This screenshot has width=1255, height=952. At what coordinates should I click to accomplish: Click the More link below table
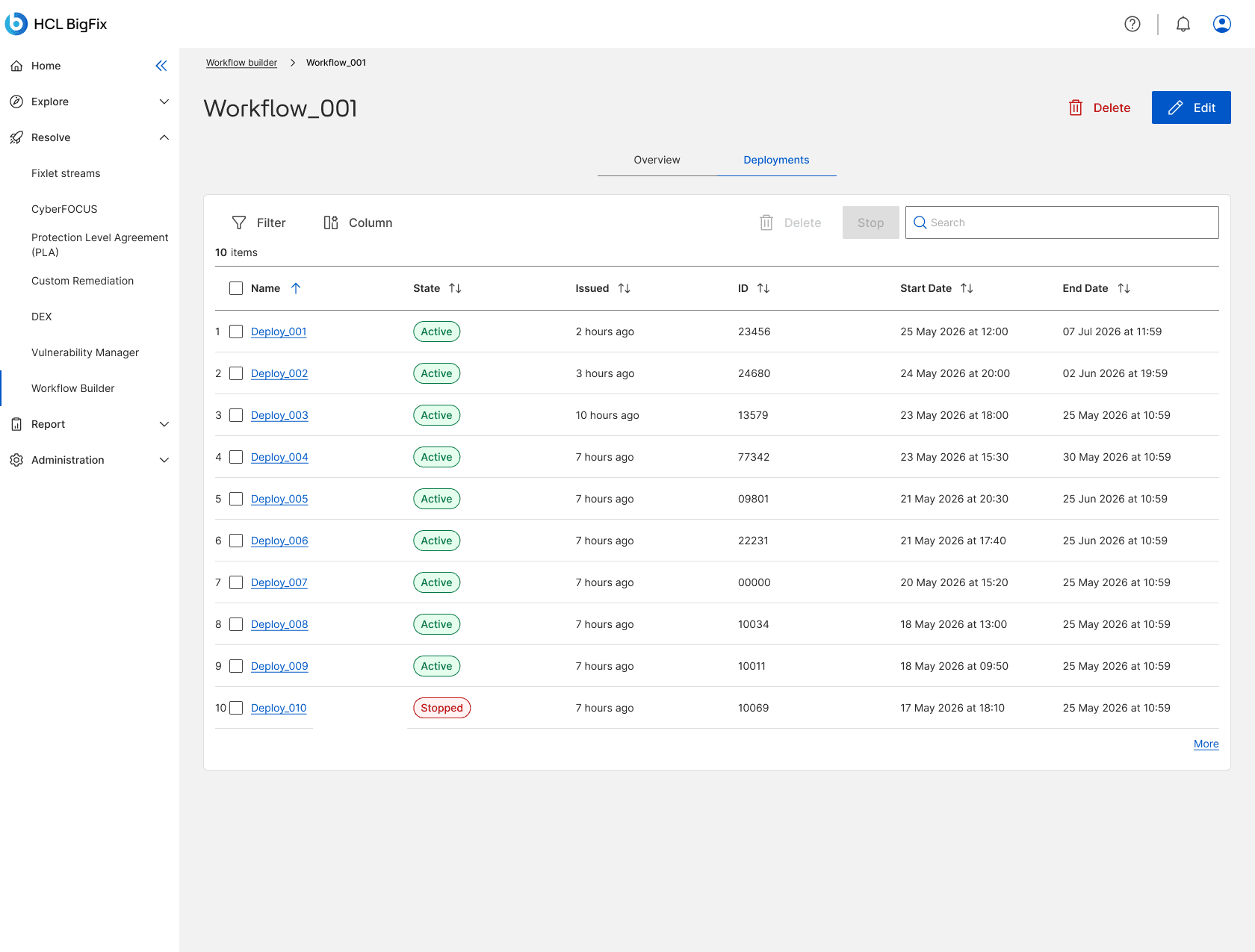coord(1206,744)
